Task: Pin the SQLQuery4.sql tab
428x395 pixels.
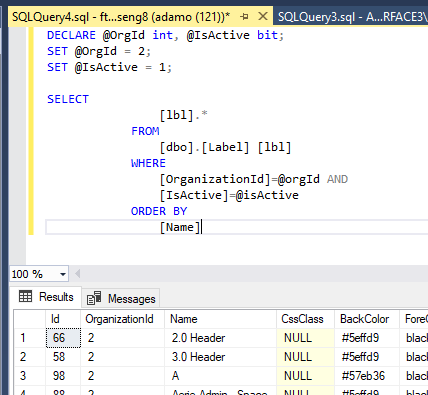Action: point(244,16)
